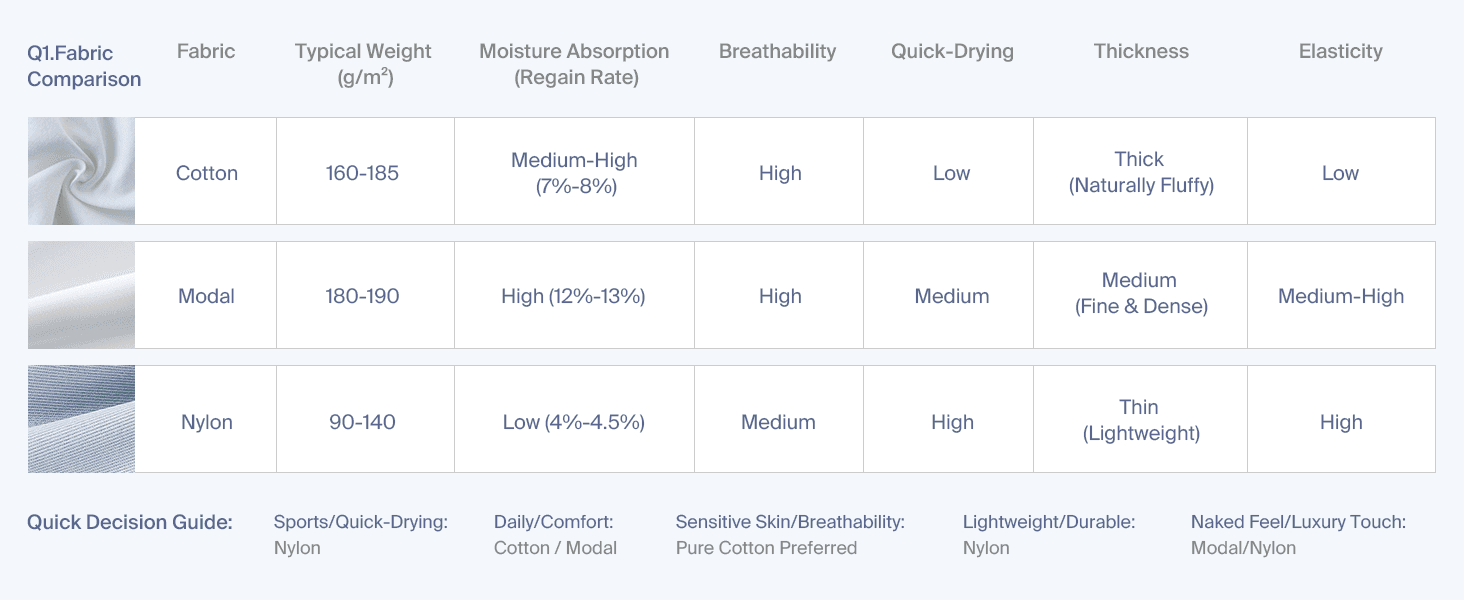1464x600 pixels.
Task: Select the Typical Weight column header
Action: (363, 64)
